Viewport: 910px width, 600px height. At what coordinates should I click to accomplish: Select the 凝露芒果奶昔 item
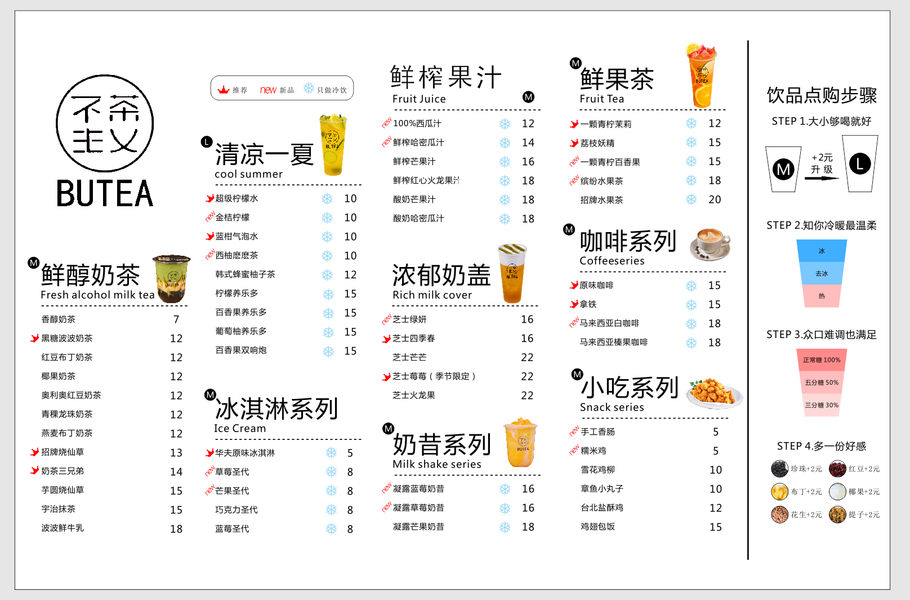click(418, 526)
